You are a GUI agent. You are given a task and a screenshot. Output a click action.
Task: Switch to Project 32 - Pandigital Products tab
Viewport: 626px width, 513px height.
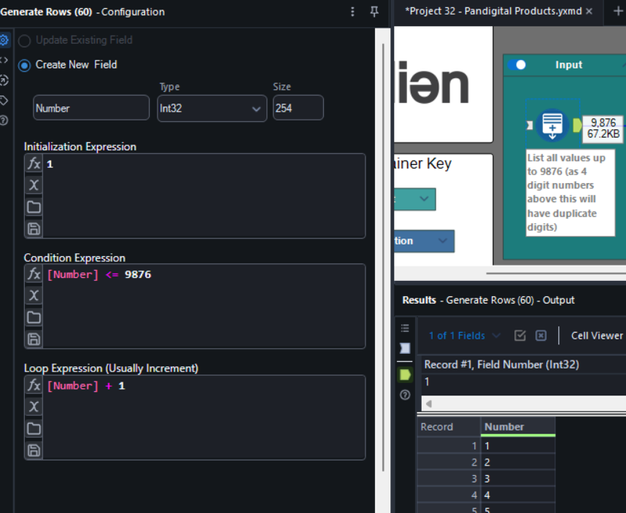[493, 11]
